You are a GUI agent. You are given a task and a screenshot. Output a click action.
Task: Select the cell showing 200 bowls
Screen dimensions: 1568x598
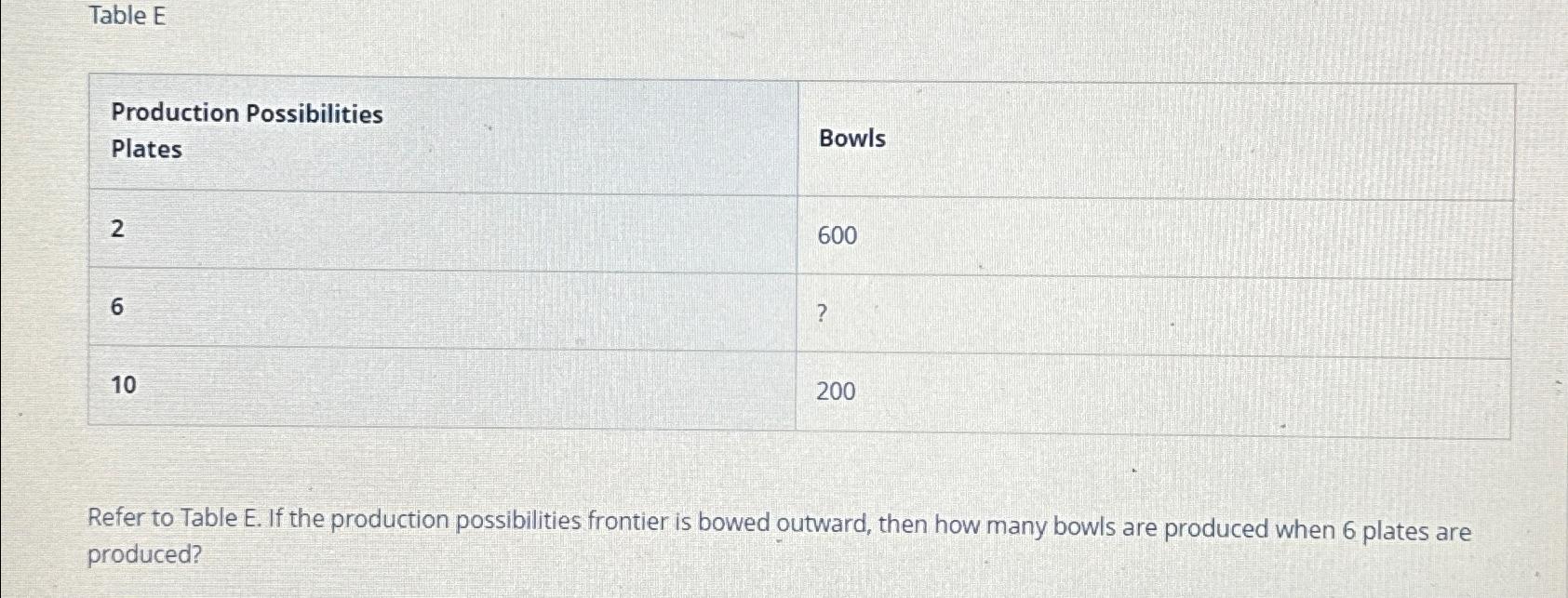(x=1154, y=395)
